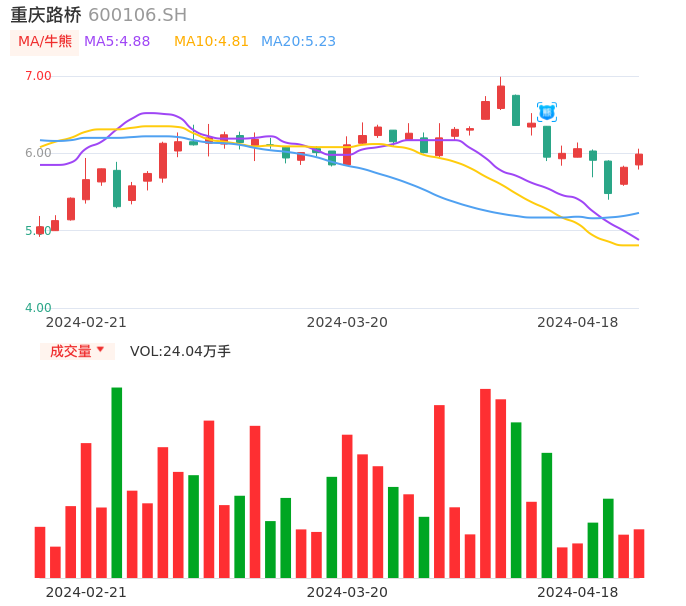Click the 7.00 price axis label
The image size is (686, 606).
tap(38, 76)
